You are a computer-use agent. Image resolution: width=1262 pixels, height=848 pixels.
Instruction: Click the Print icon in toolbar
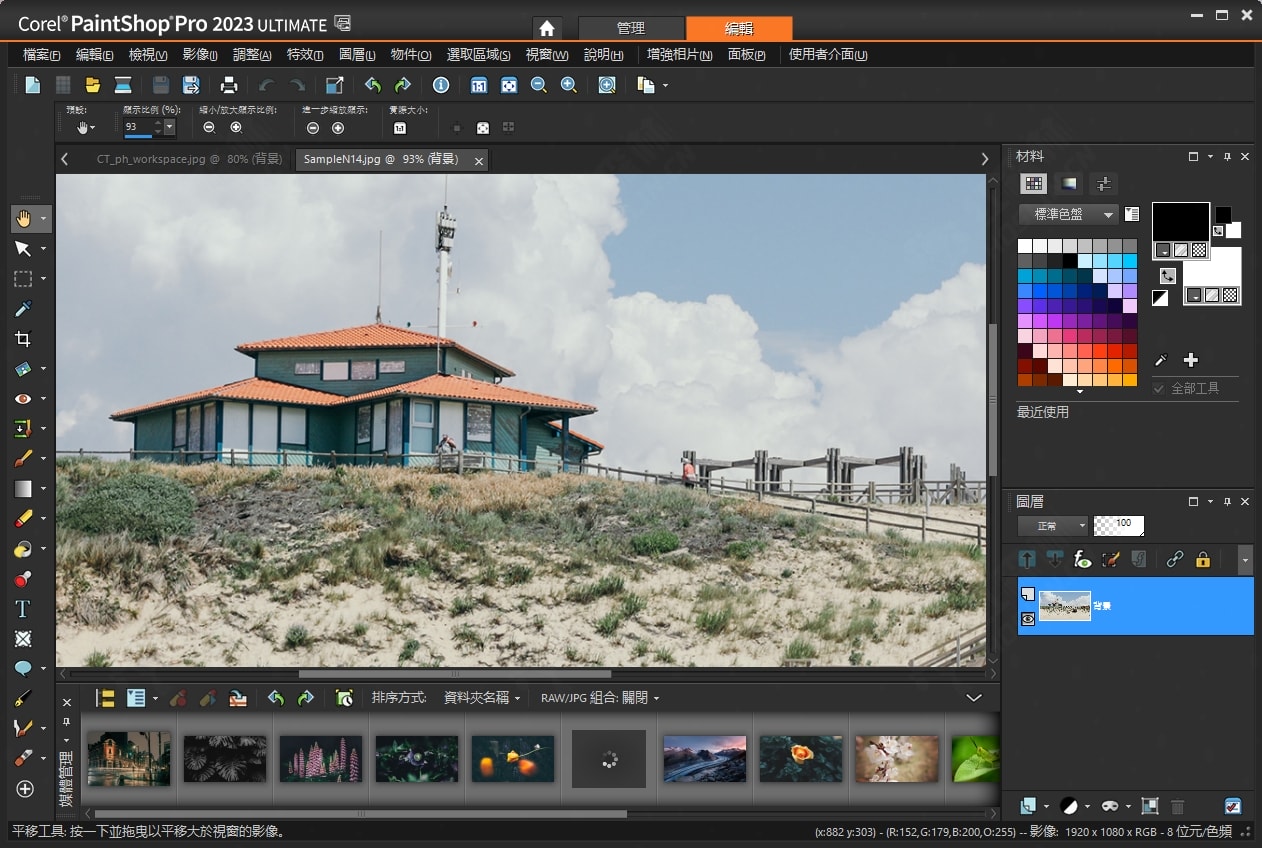tap(229, 86)
